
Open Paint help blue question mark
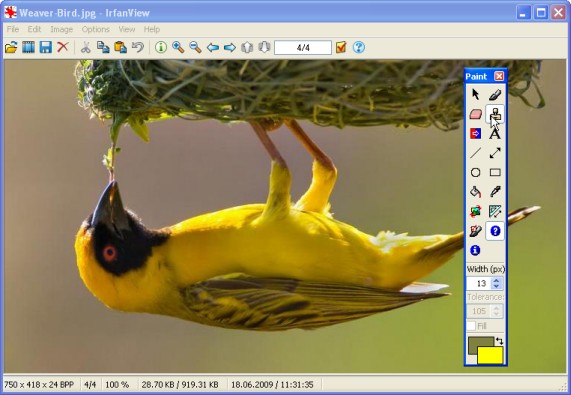pyautogui.click(x=495, y=231)
